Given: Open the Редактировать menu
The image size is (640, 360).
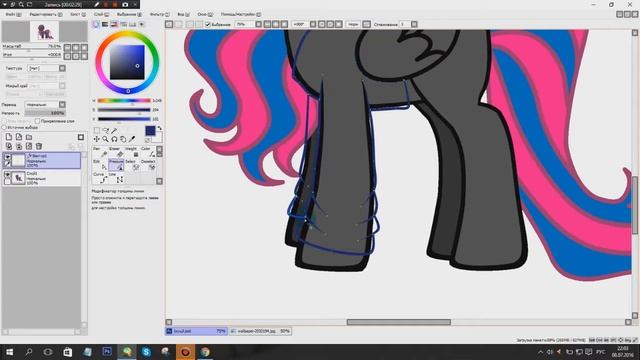Looking at the screenshot, I should (x=46, y=14).
